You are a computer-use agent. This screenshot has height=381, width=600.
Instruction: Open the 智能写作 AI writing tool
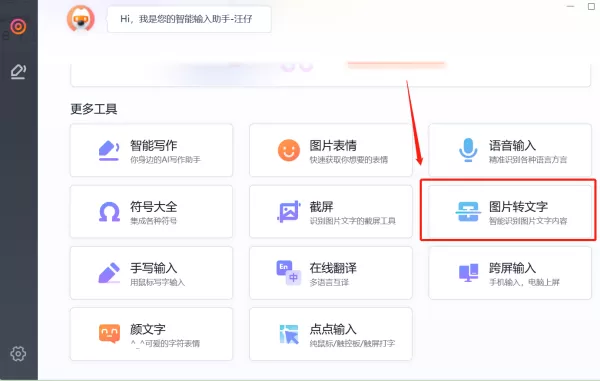coord(151,150)
